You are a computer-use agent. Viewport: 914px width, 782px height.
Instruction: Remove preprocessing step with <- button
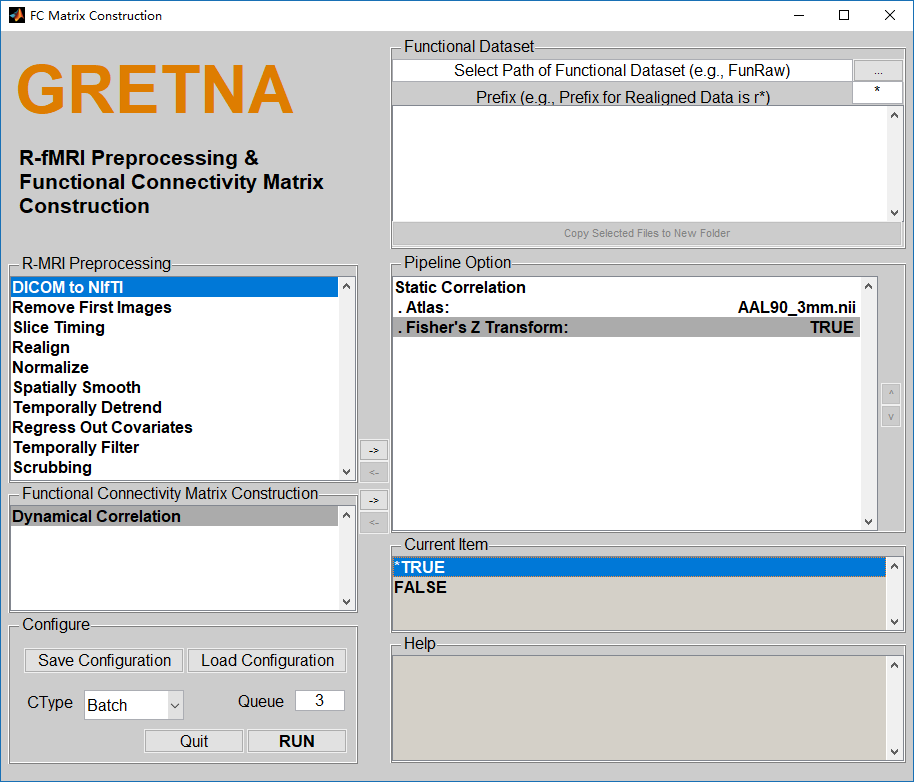click(374, 472)
